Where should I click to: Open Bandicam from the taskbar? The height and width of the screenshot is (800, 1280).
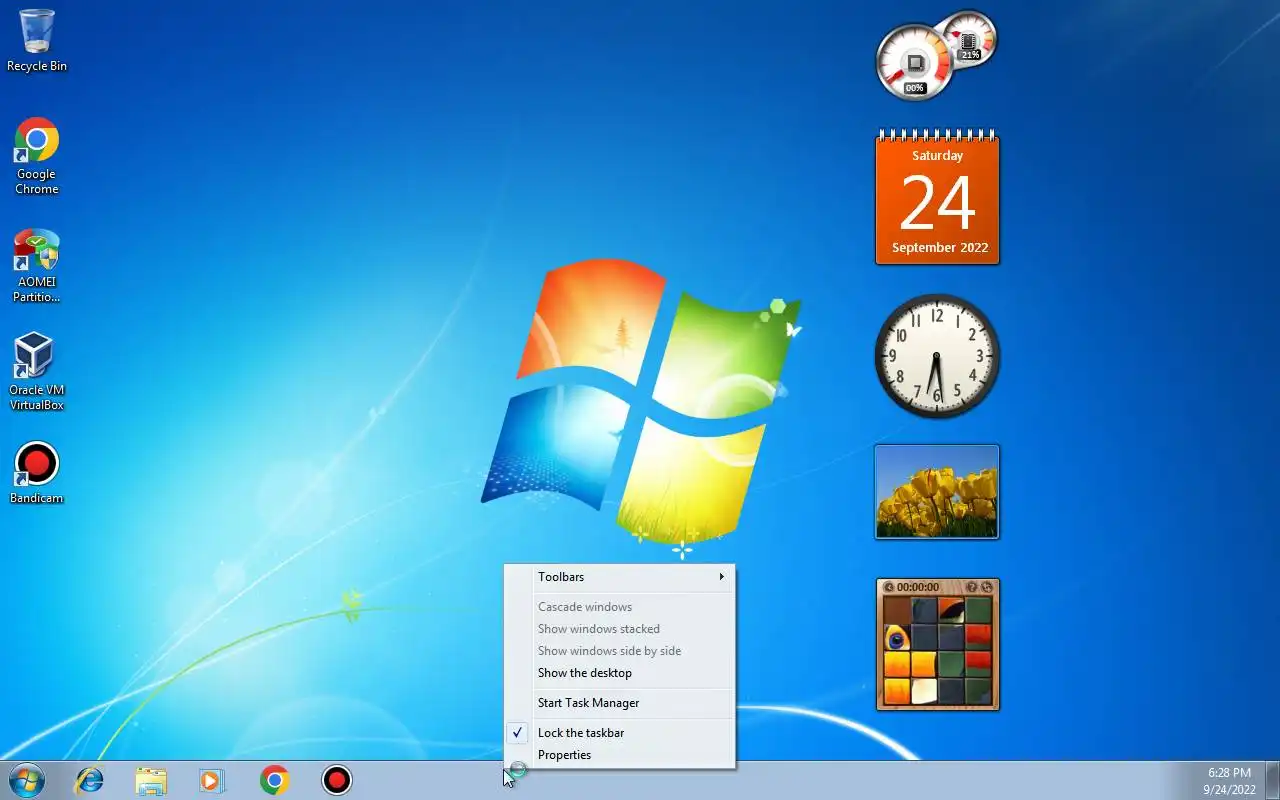337,780
